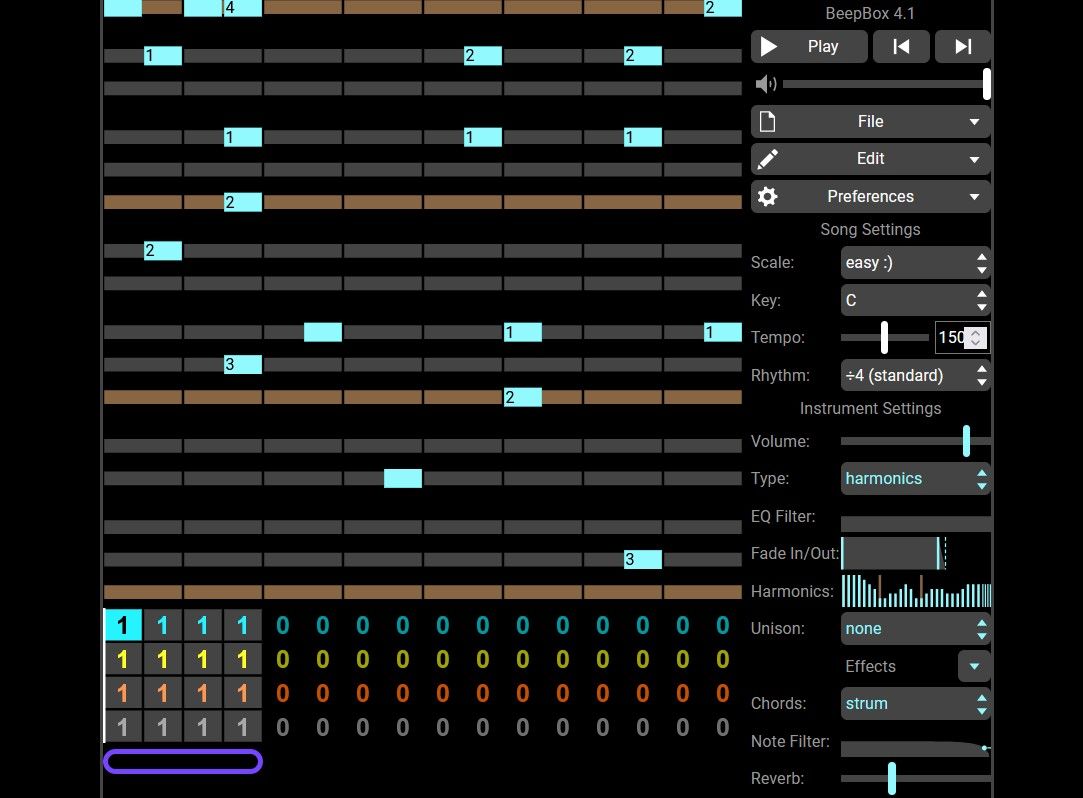Expand the Effects dropdown arrow

(x=974, y=666)
